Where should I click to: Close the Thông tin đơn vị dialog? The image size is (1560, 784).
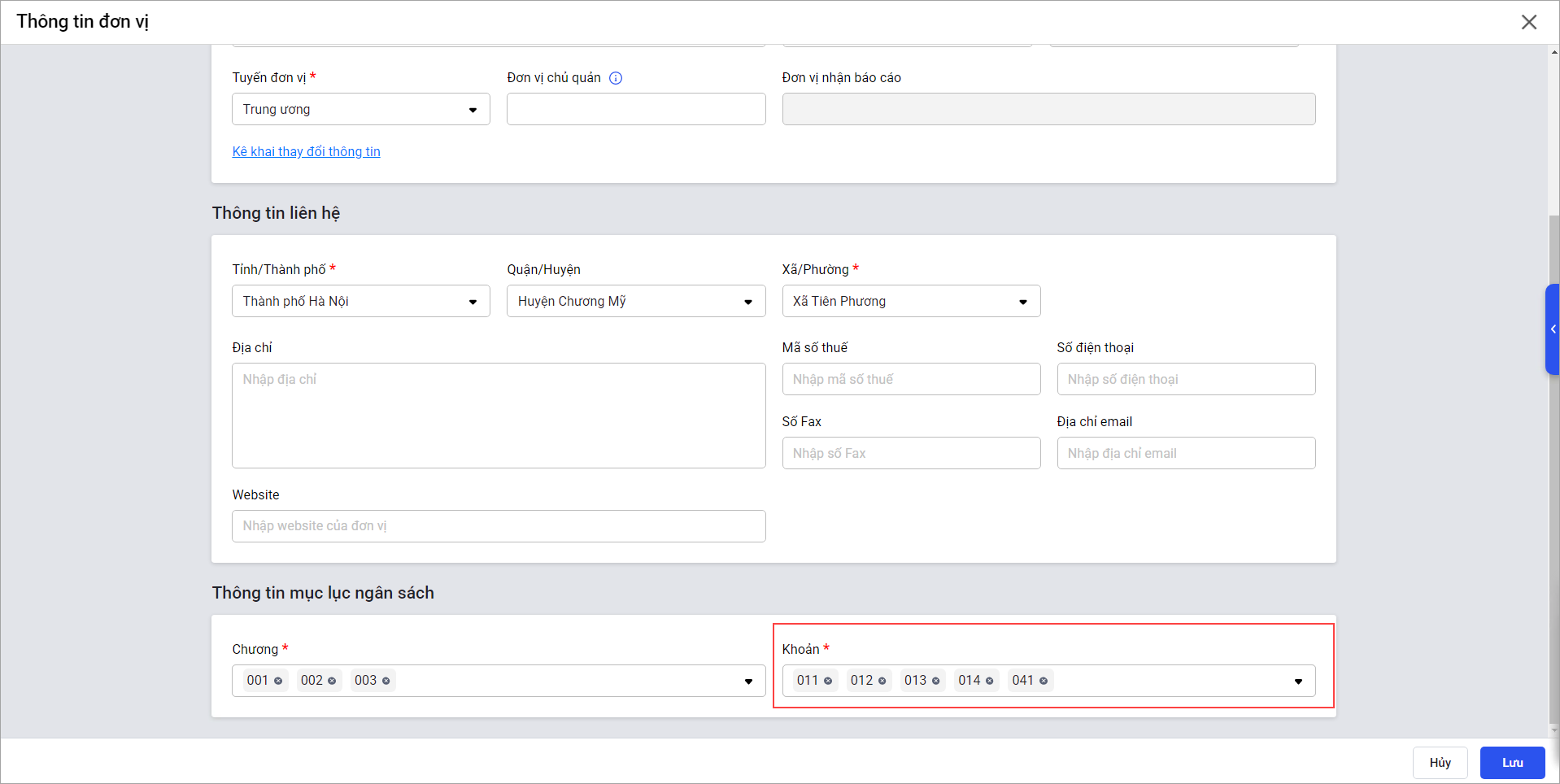pos(1528,22)
